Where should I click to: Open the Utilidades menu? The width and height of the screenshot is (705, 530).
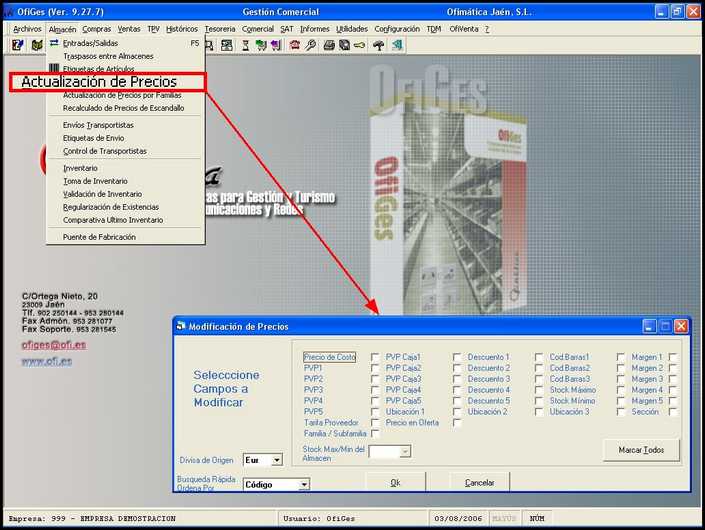point(352,29)
